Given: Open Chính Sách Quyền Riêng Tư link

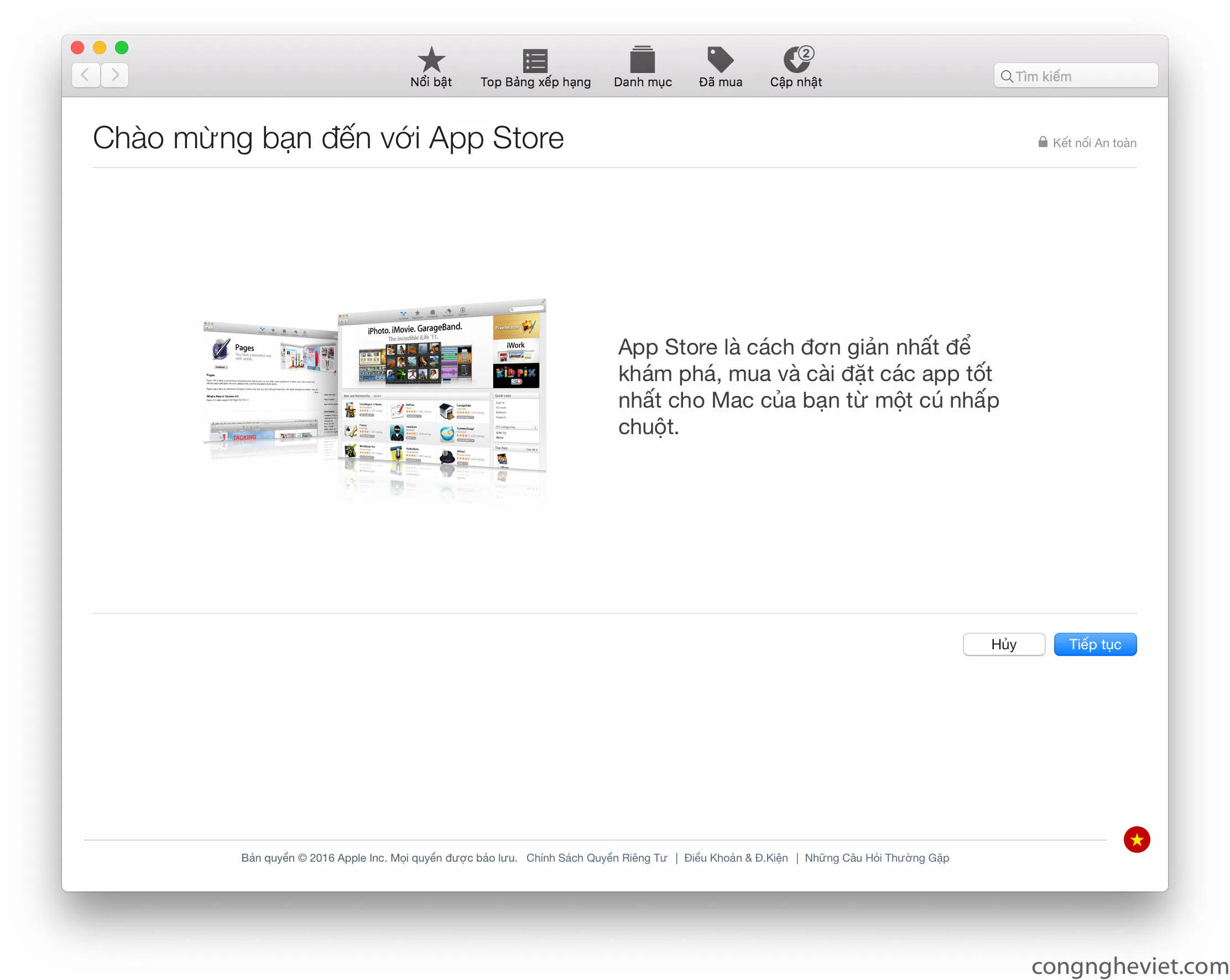Looking at the screenshot, I should click(596, 857).
